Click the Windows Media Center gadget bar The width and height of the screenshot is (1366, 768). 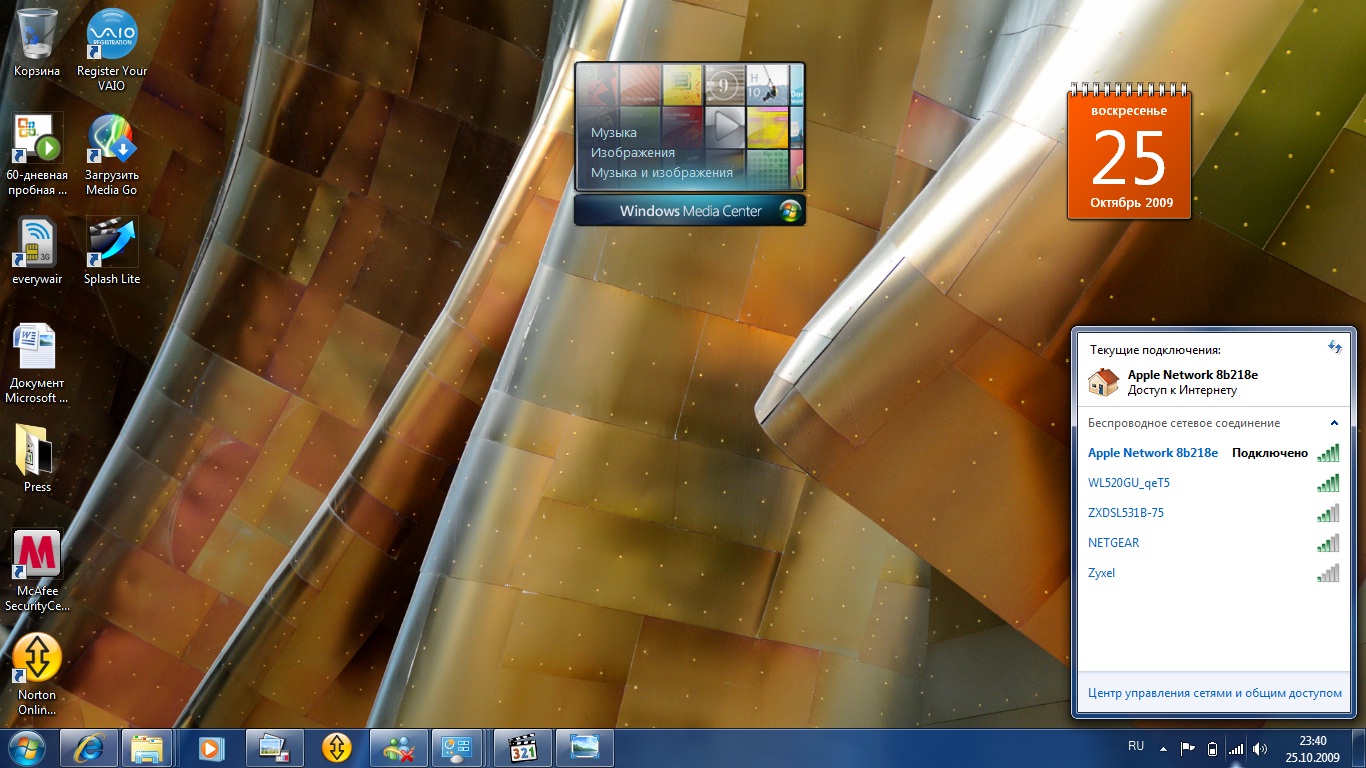(690, 210)
